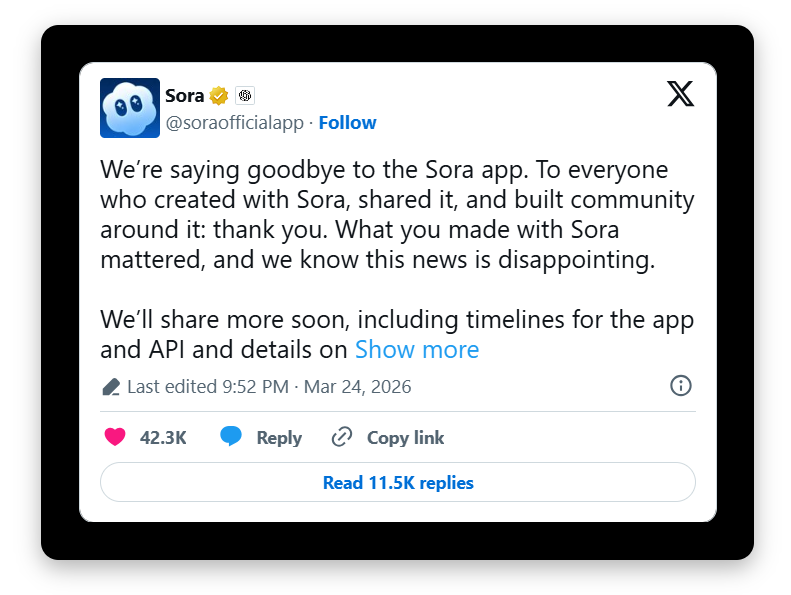Click the Reply text label
791x595 pixels.
[x=279, y=437]
